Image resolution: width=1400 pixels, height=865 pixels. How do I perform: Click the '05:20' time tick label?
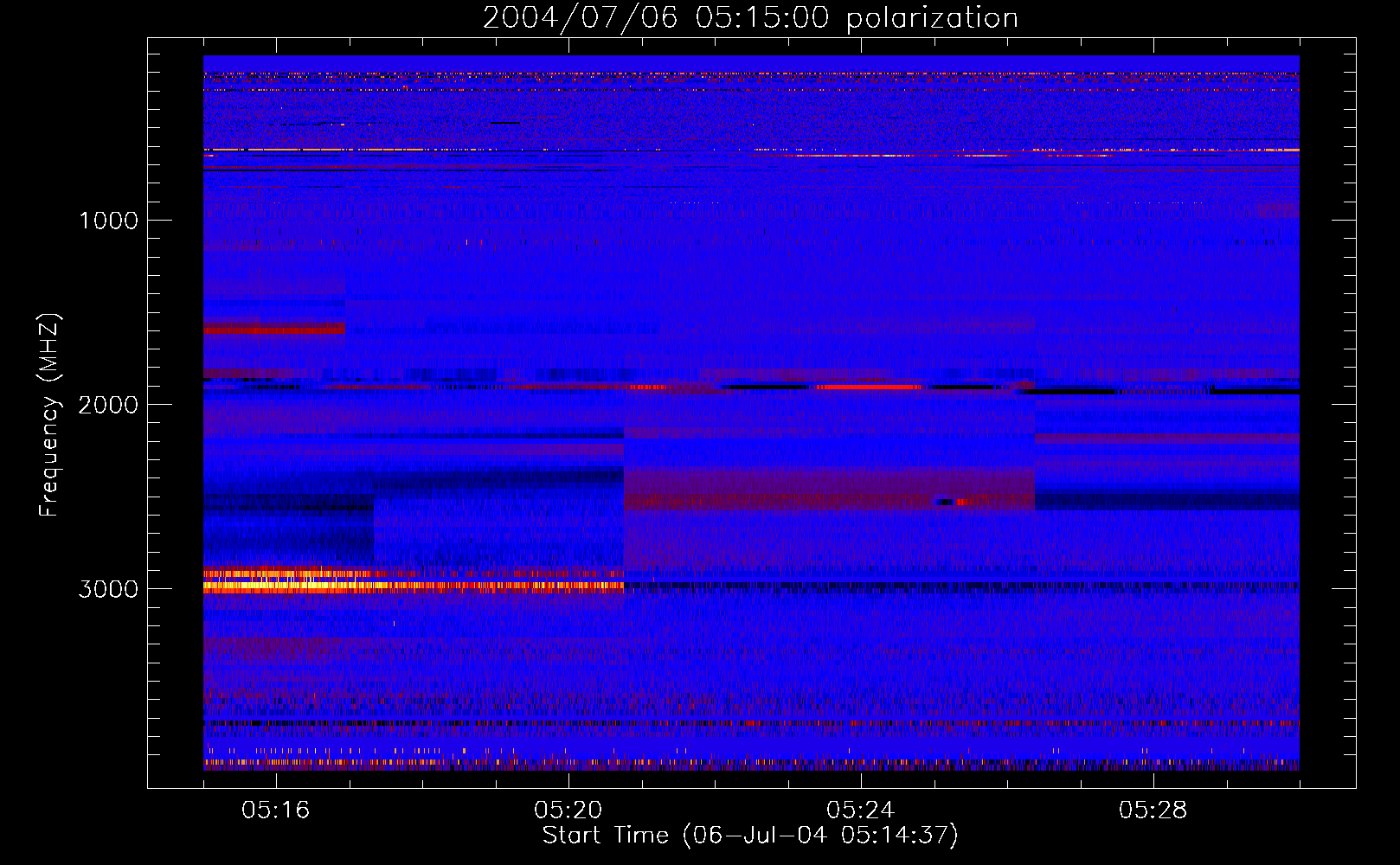[568, 811]
